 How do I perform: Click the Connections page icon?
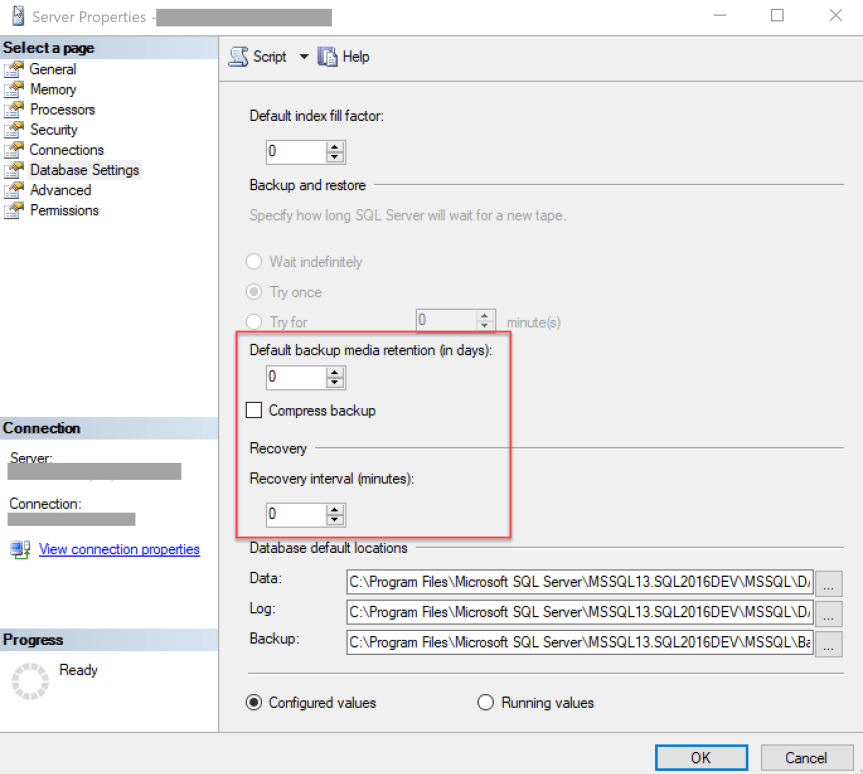coord(14,150)
